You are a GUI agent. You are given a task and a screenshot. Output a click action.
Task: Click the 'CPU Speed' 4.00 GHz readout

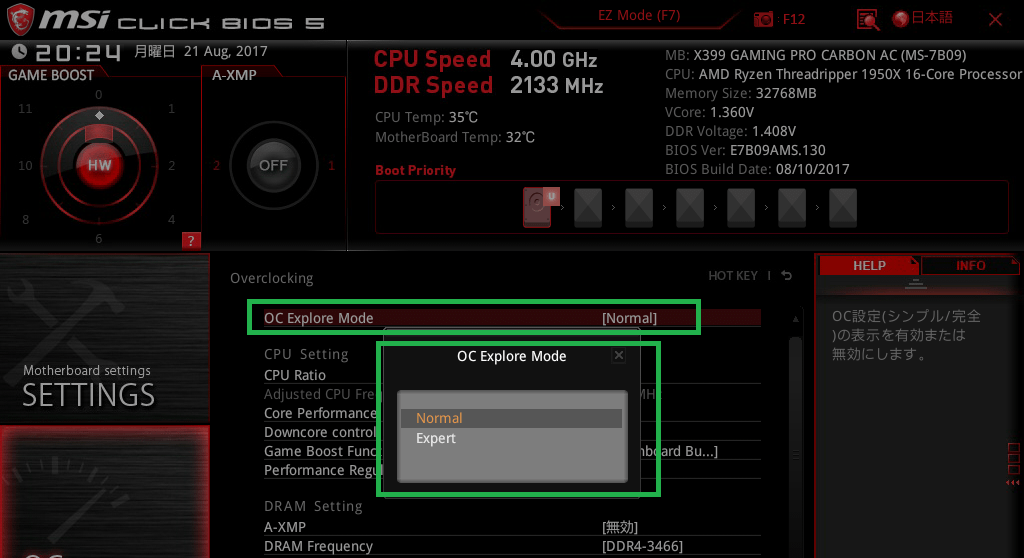point(485,59)
